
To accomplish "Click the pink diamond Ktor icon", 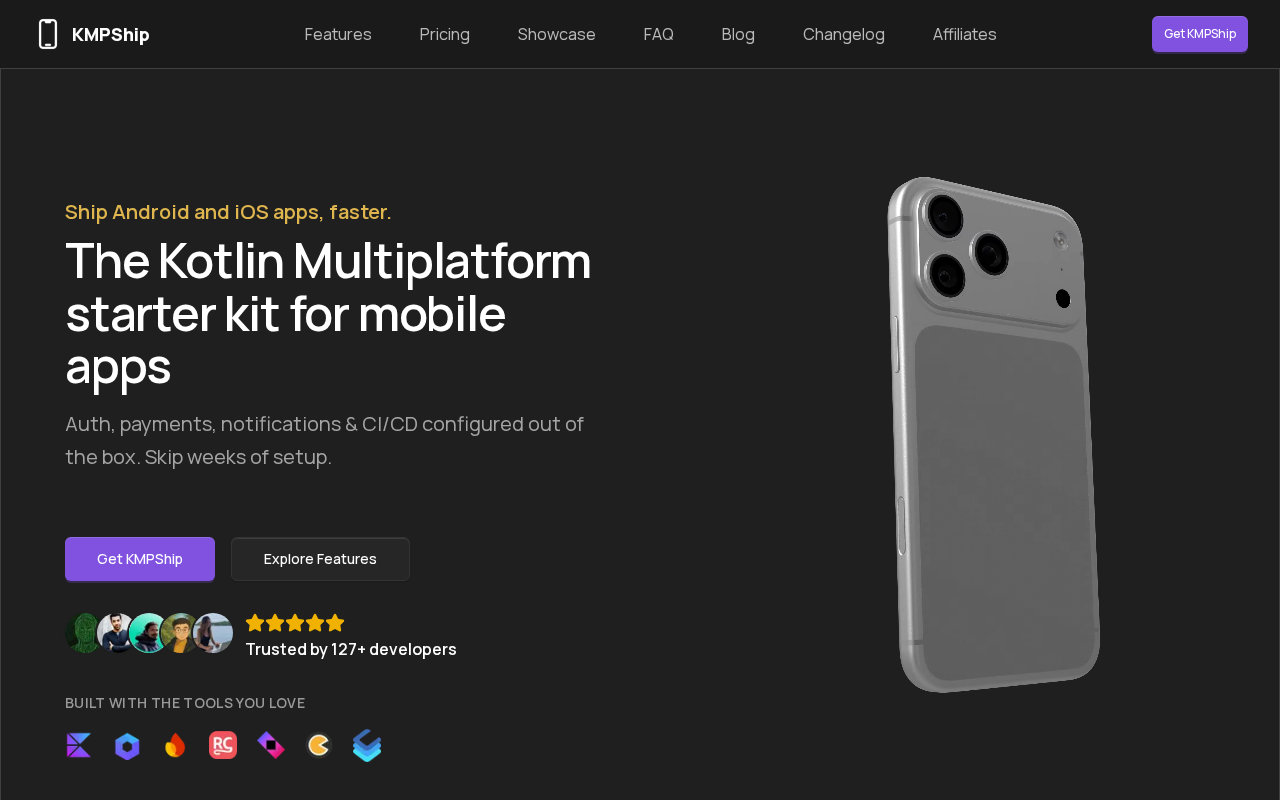I will pyautogui.click(x=271, y=745).
